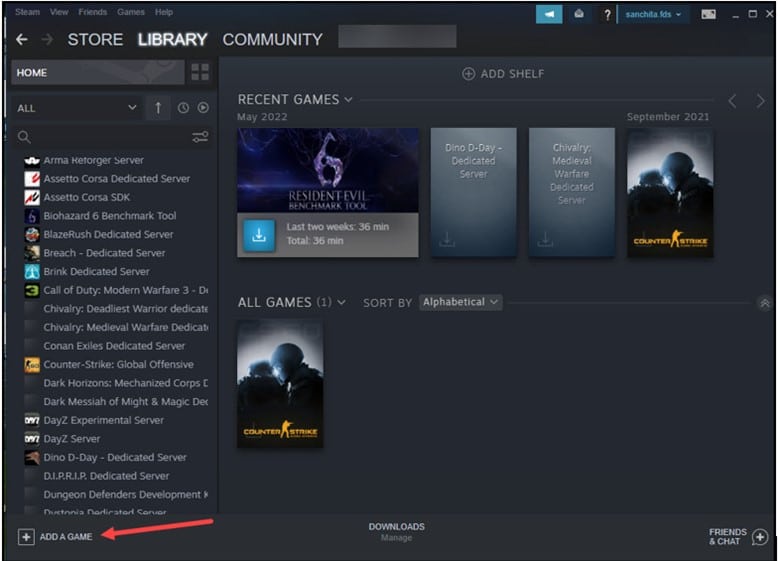
Task: Click the HOME button in sidebar
Action: [x=98, y=73]
